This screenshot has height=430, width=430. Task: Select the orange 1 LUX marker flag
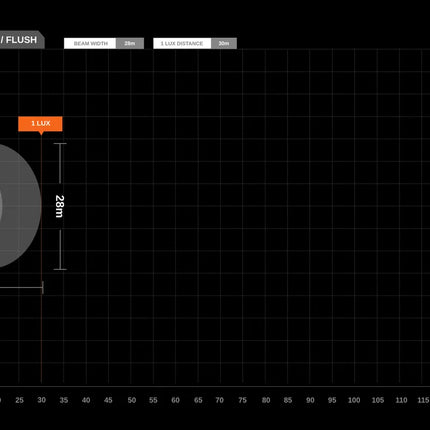pos(40,124)
